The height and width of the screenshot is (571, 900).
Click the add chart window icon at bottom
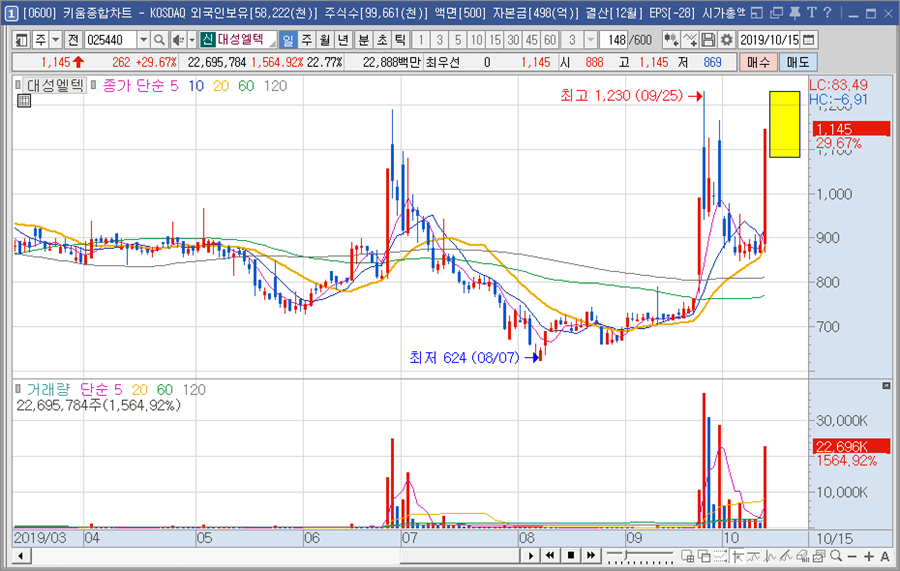[x=688, y=556]
